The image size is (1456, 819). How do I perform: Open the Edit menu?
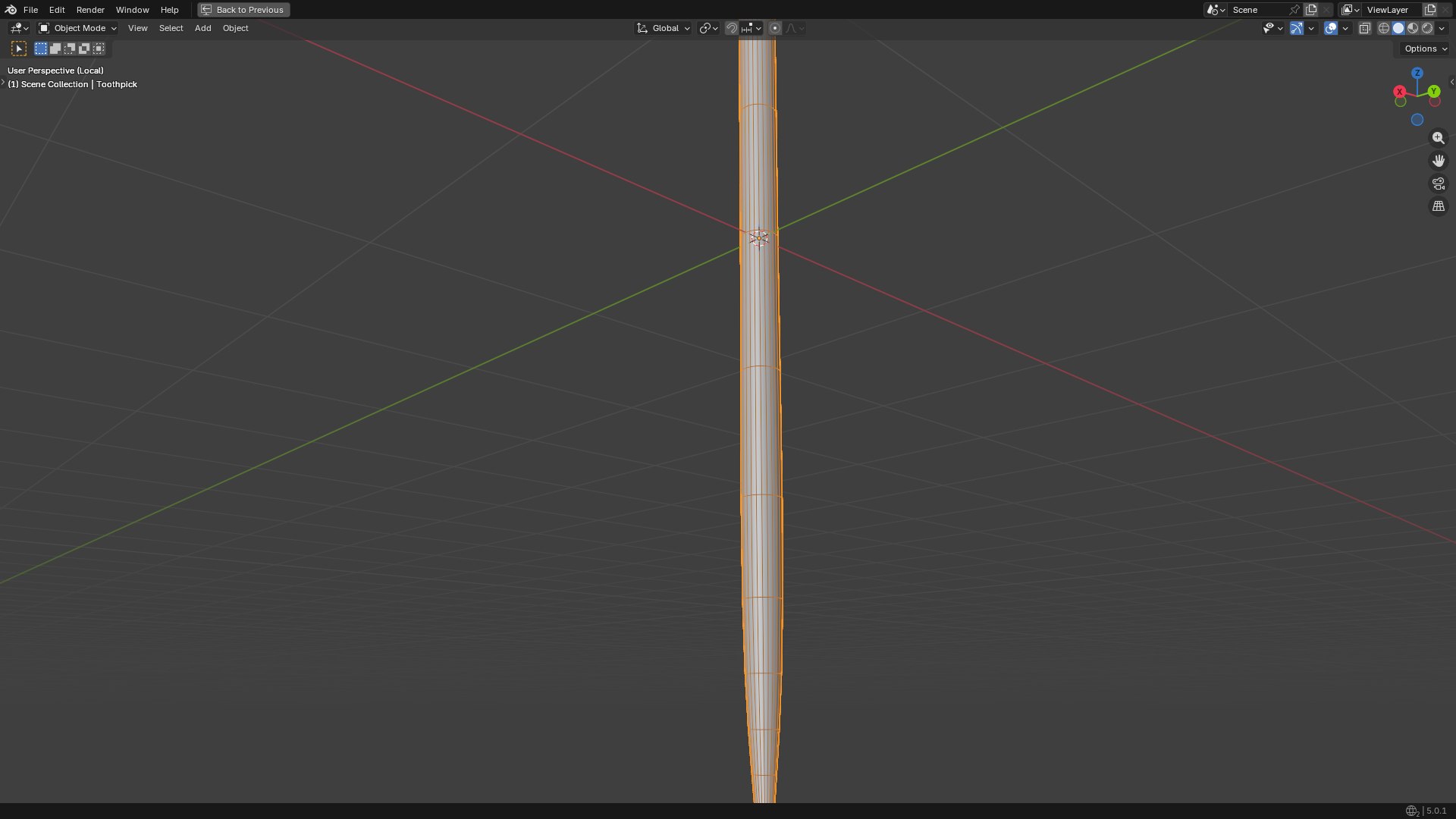point(57,10)
